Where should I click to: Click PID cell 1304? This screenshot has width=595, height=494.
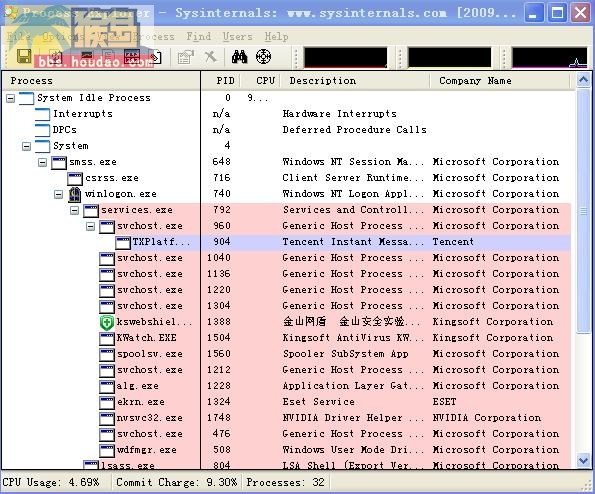click(219, 306)
